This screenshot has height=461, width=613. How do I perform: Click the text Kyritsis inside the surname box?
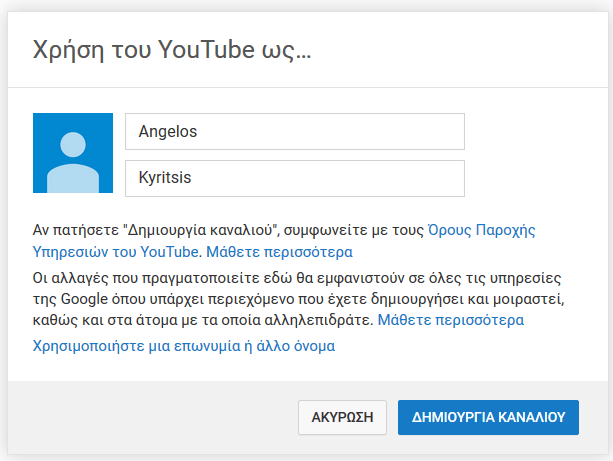point(165,178)
